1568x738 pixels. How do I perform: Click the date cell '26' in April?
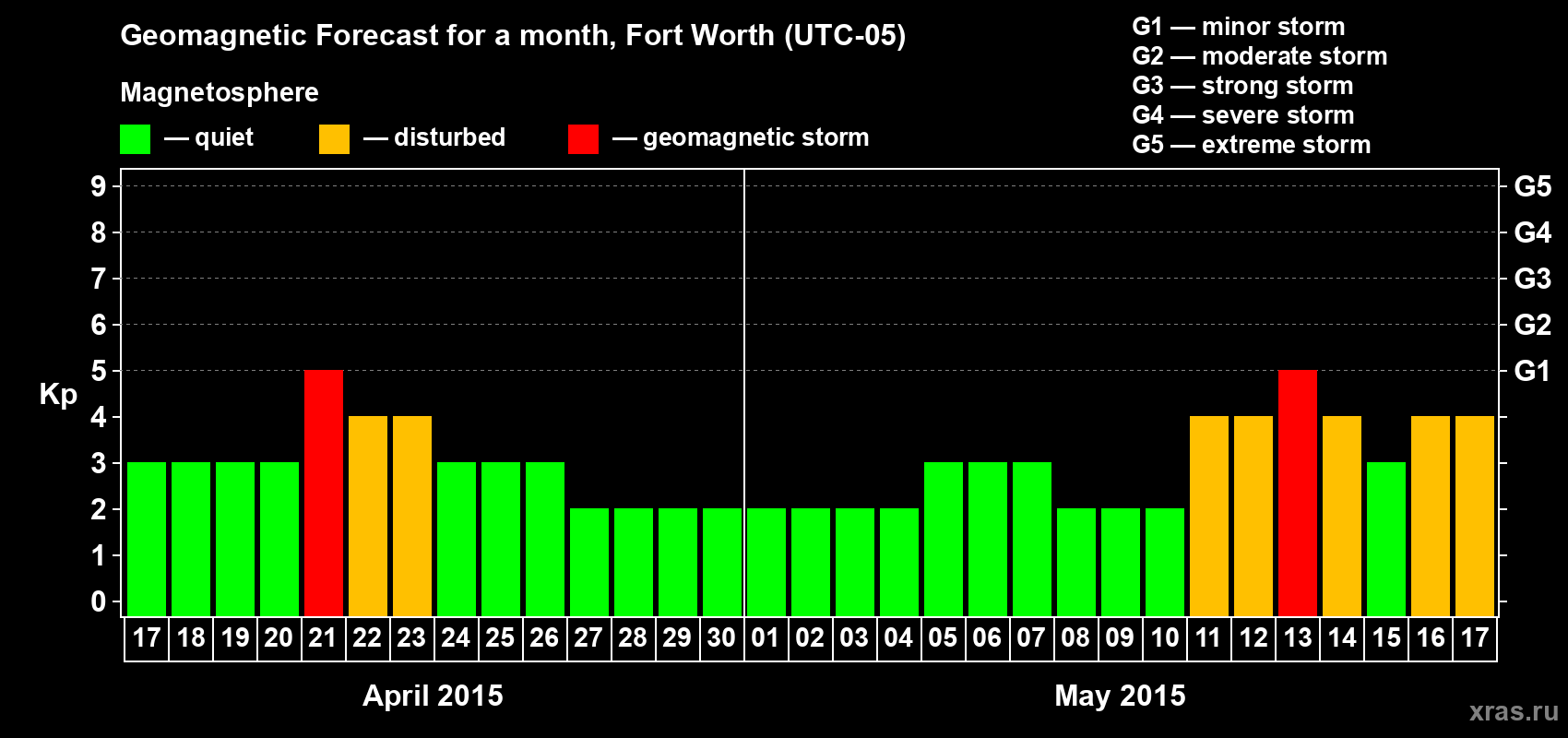545,638
